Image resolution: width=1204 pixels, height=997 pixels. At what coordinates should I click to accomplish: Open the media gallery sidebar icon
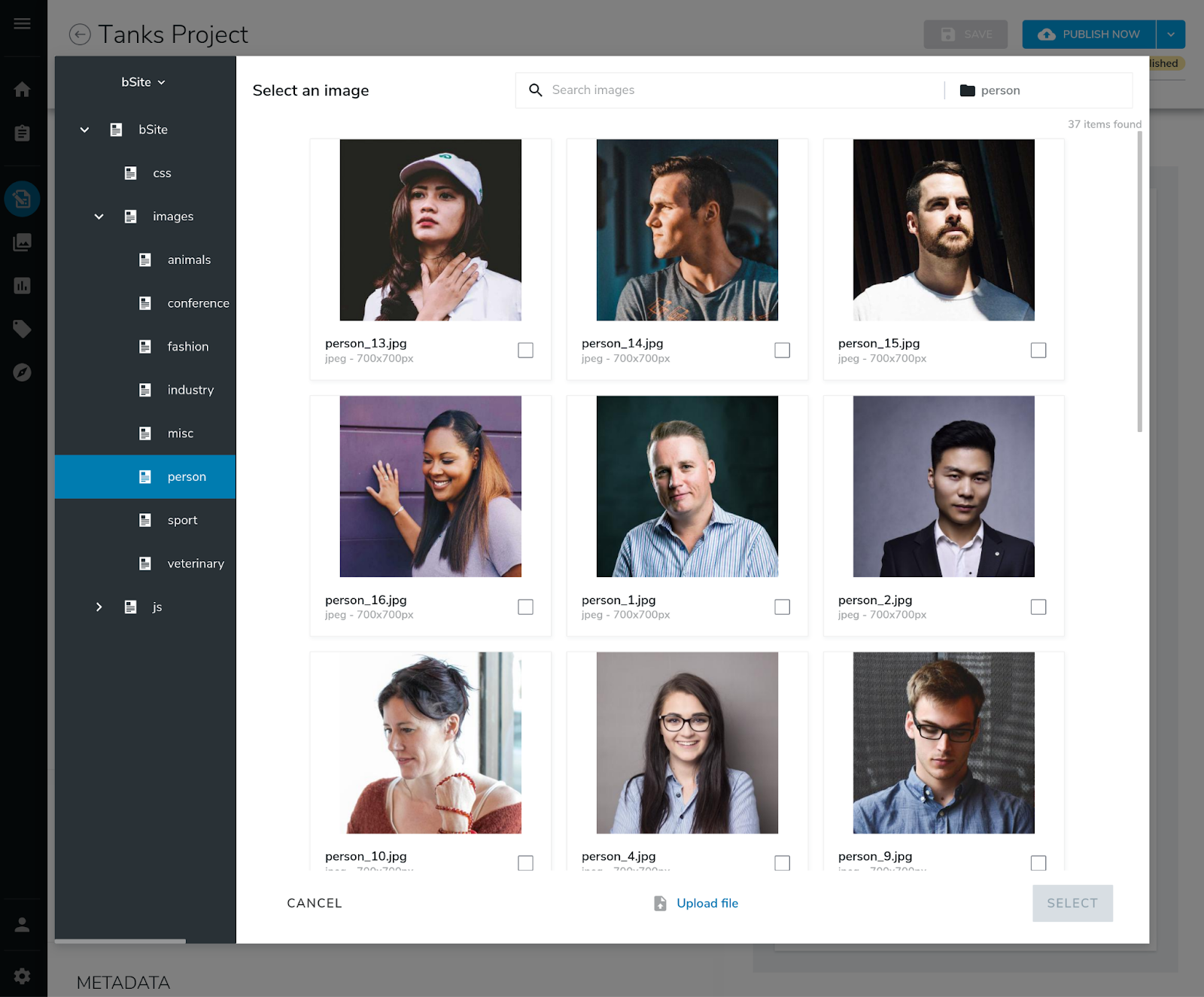tap(22, 242)
